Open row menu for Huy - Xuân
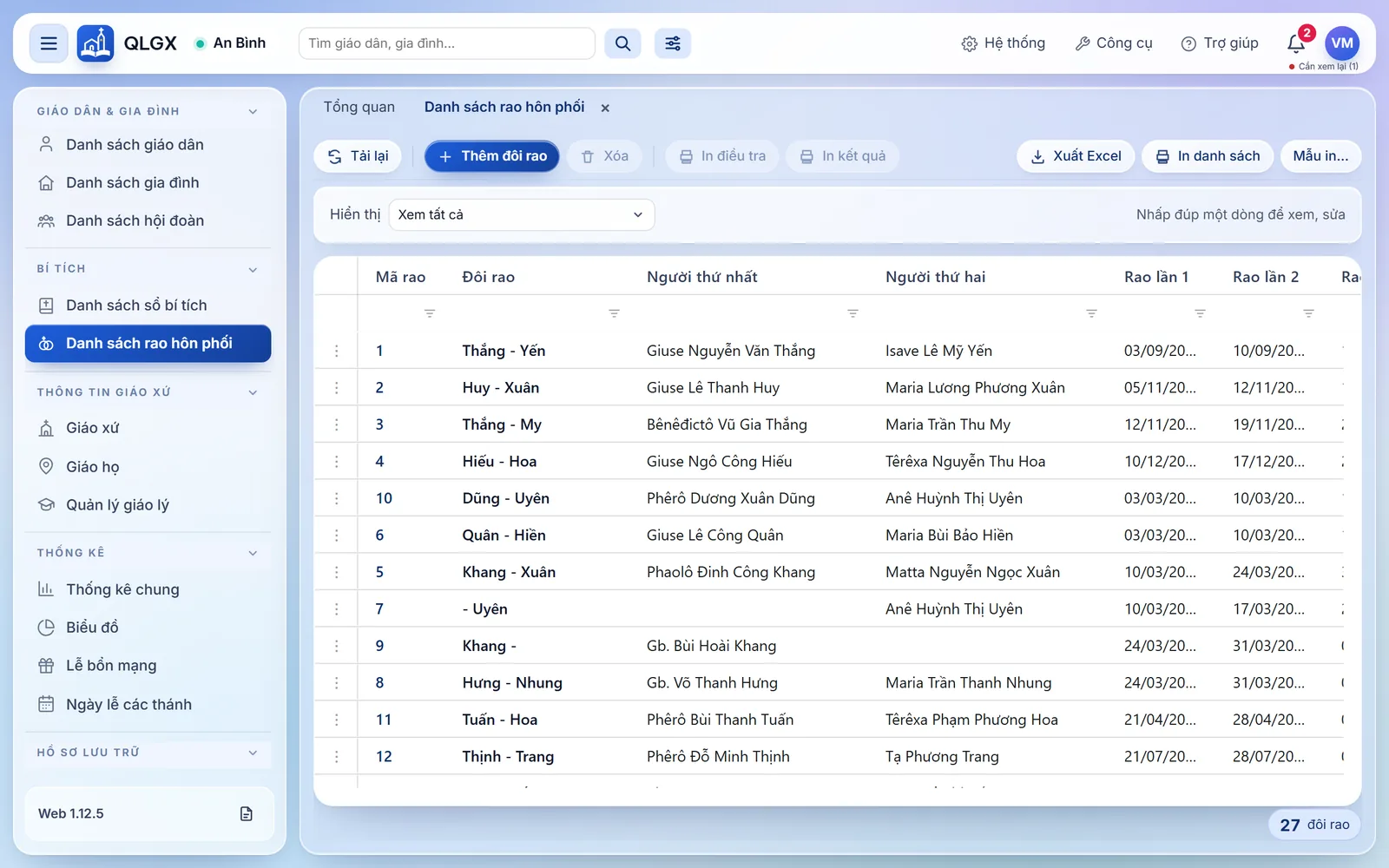Screen dimensions: 1389x868 (x=337, y=388)
